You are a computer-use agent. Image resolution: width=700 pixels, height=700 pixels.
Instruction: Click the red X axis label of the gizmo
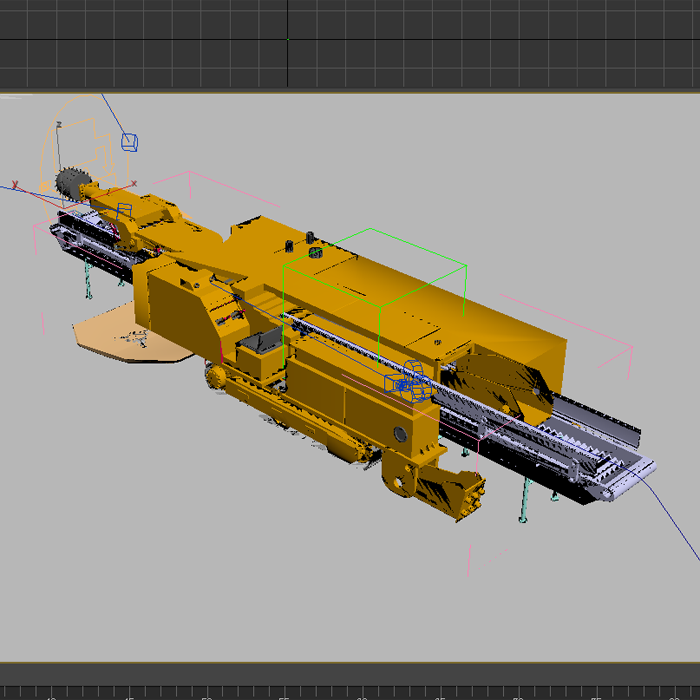(134, 183)
